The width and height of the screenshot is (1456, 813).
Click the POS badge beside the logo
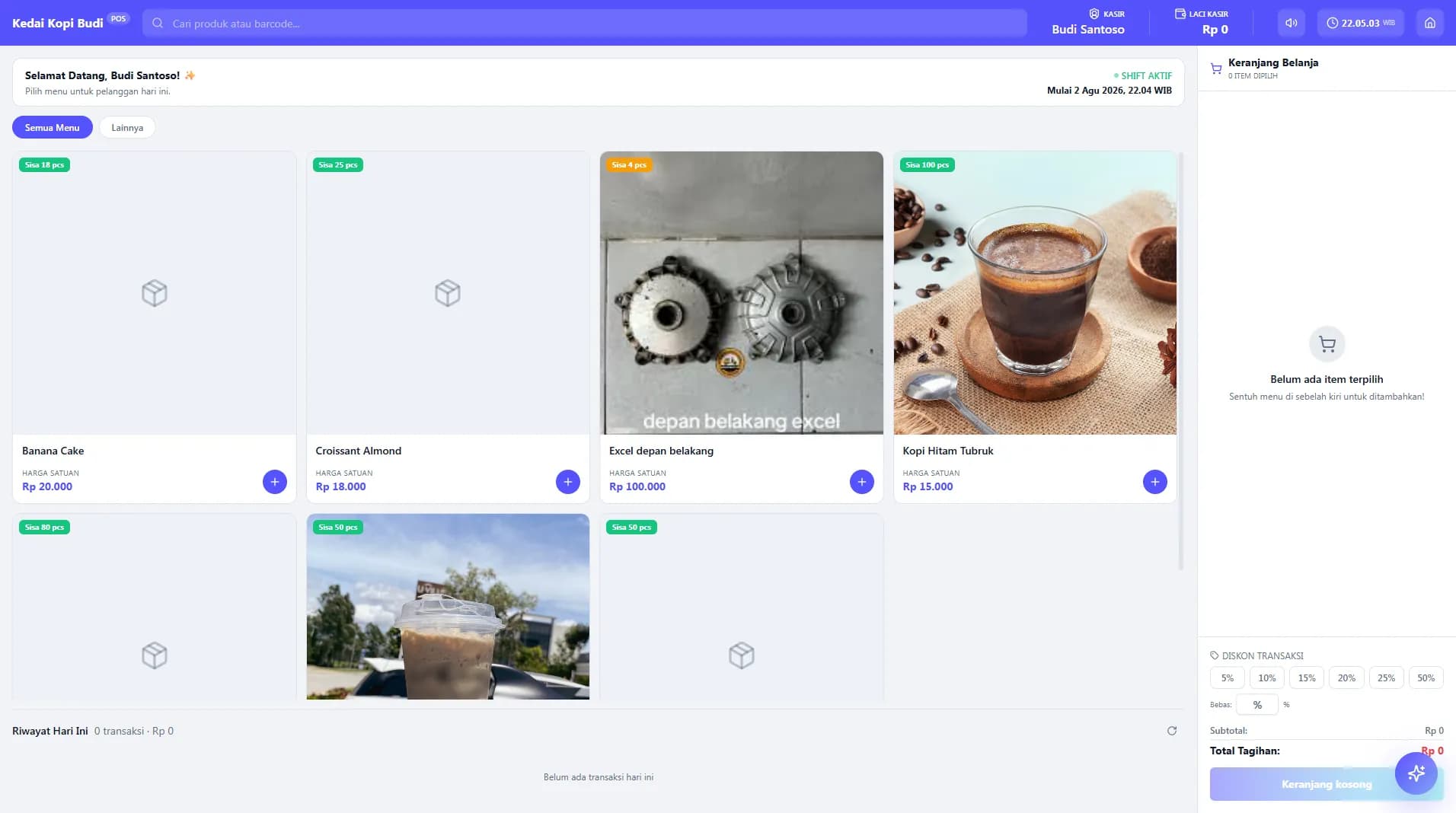(119, 18)
